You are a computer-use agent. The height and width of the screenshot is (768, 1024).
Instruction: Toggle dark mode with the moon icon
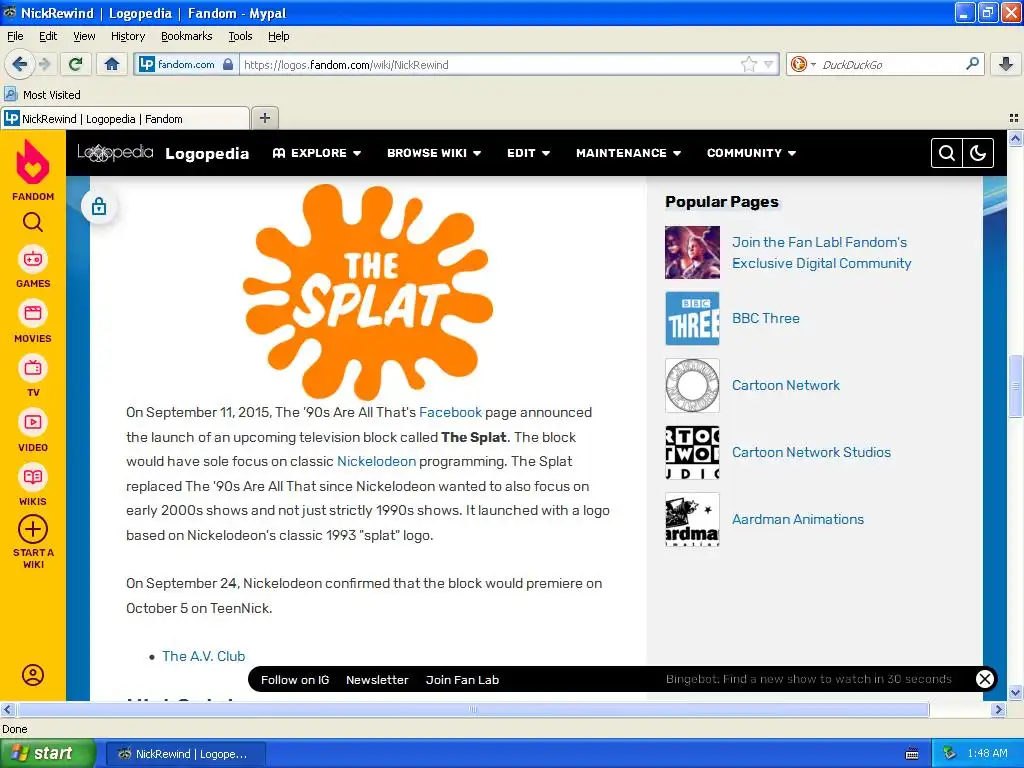(978, 153)
